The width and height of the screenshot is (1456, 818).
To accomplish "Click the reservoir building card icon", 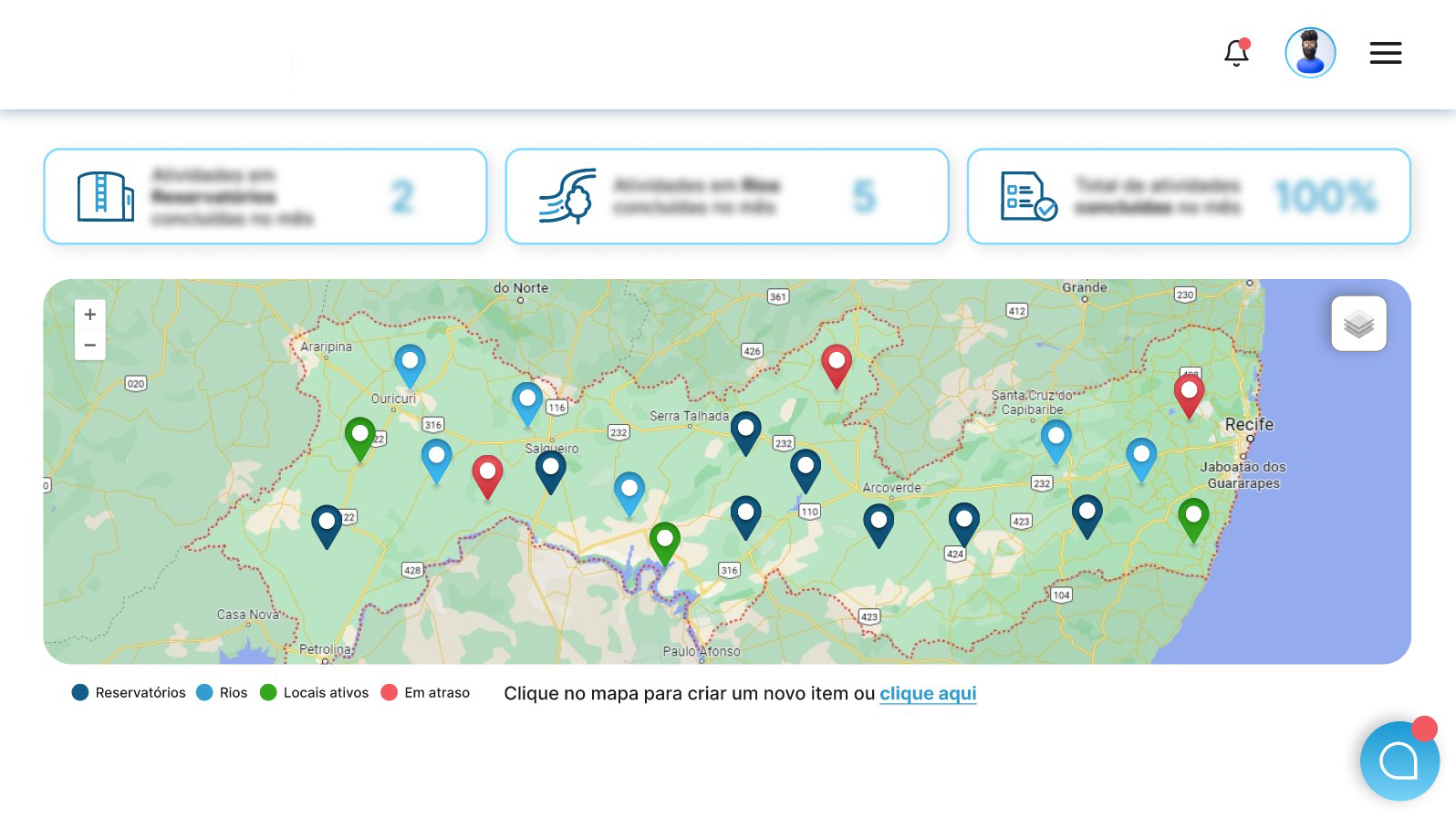I will [x=105, y=196].
